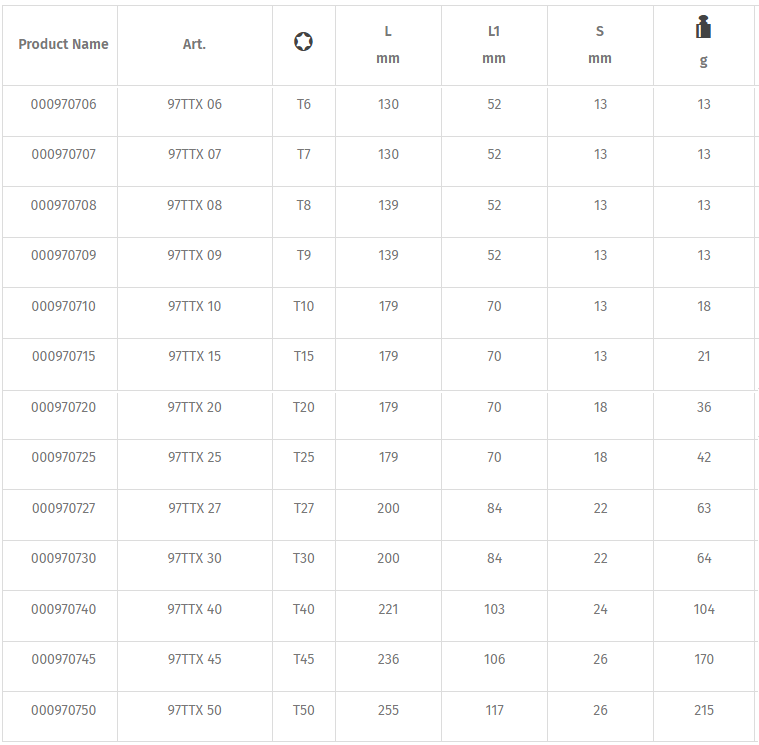
Task: Click the L1 mm column header
Action: point(494,45)
